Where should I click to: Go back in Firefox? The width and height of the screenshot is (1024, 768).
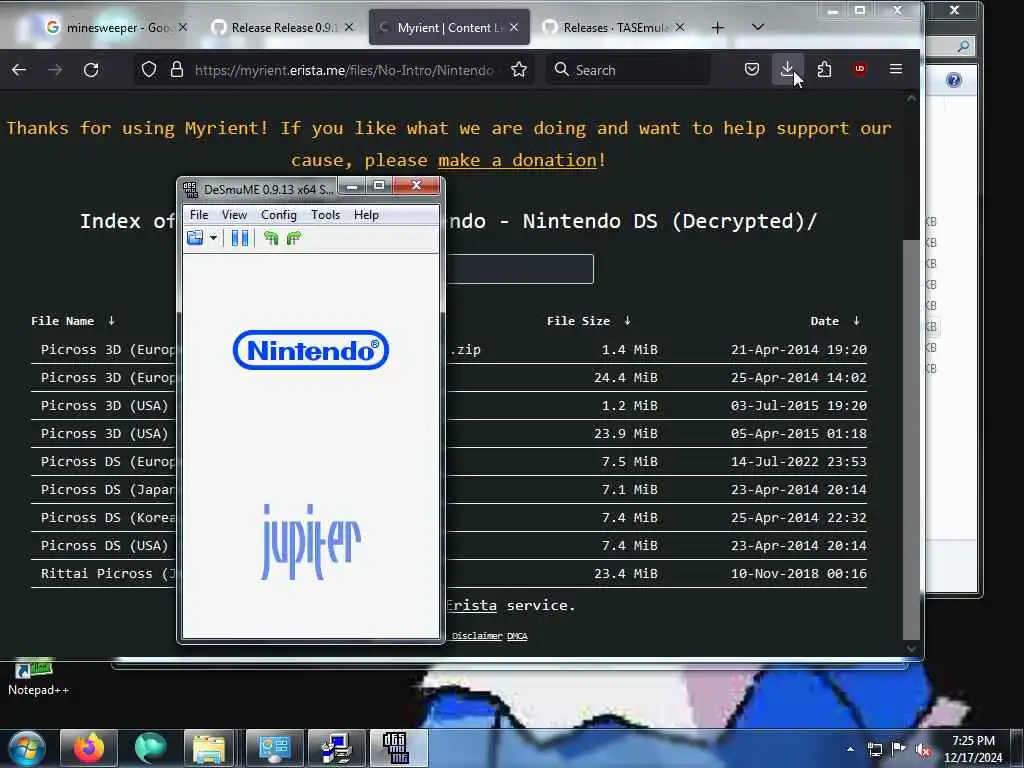[x=19, y=69]
